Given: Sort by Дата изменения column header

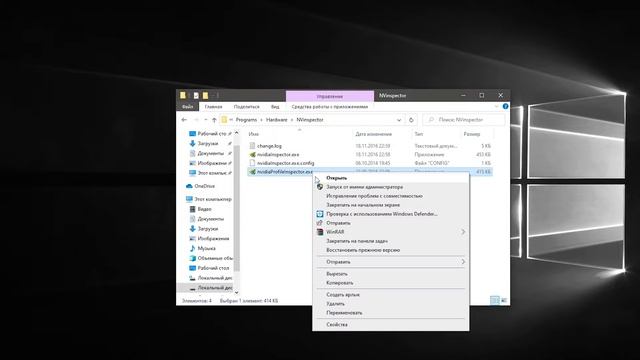Looking at the screenshot, I should click(x=373, y=134).
